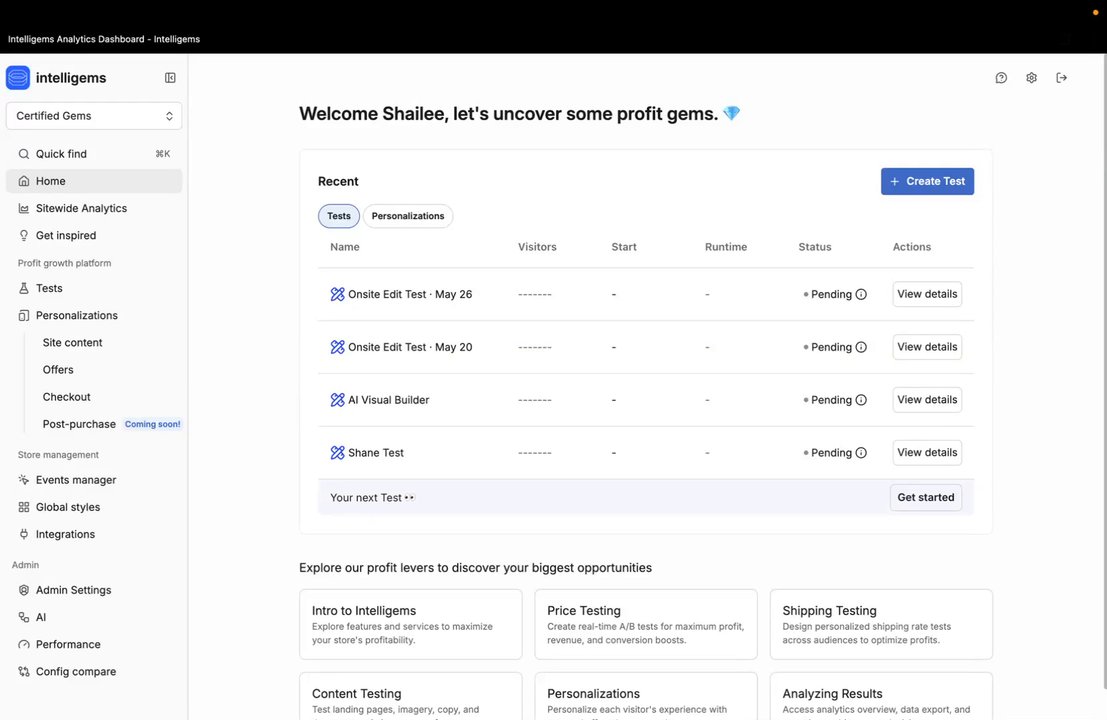1107x720 pixels.
Task: Click the AI sidebar icon
Action: point(24,617)
